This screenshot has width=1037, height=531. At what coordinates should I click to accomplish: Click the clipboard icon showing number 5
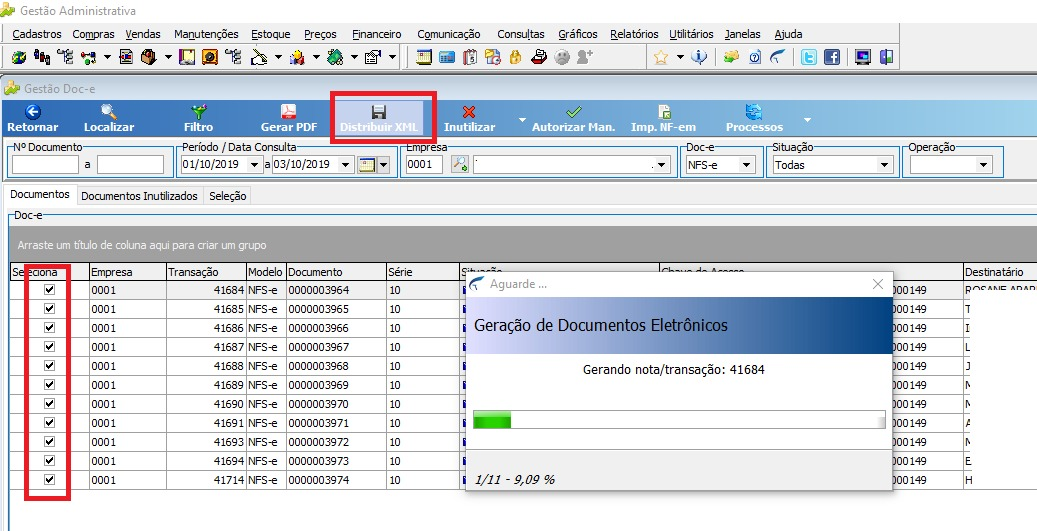coord(470,58)
